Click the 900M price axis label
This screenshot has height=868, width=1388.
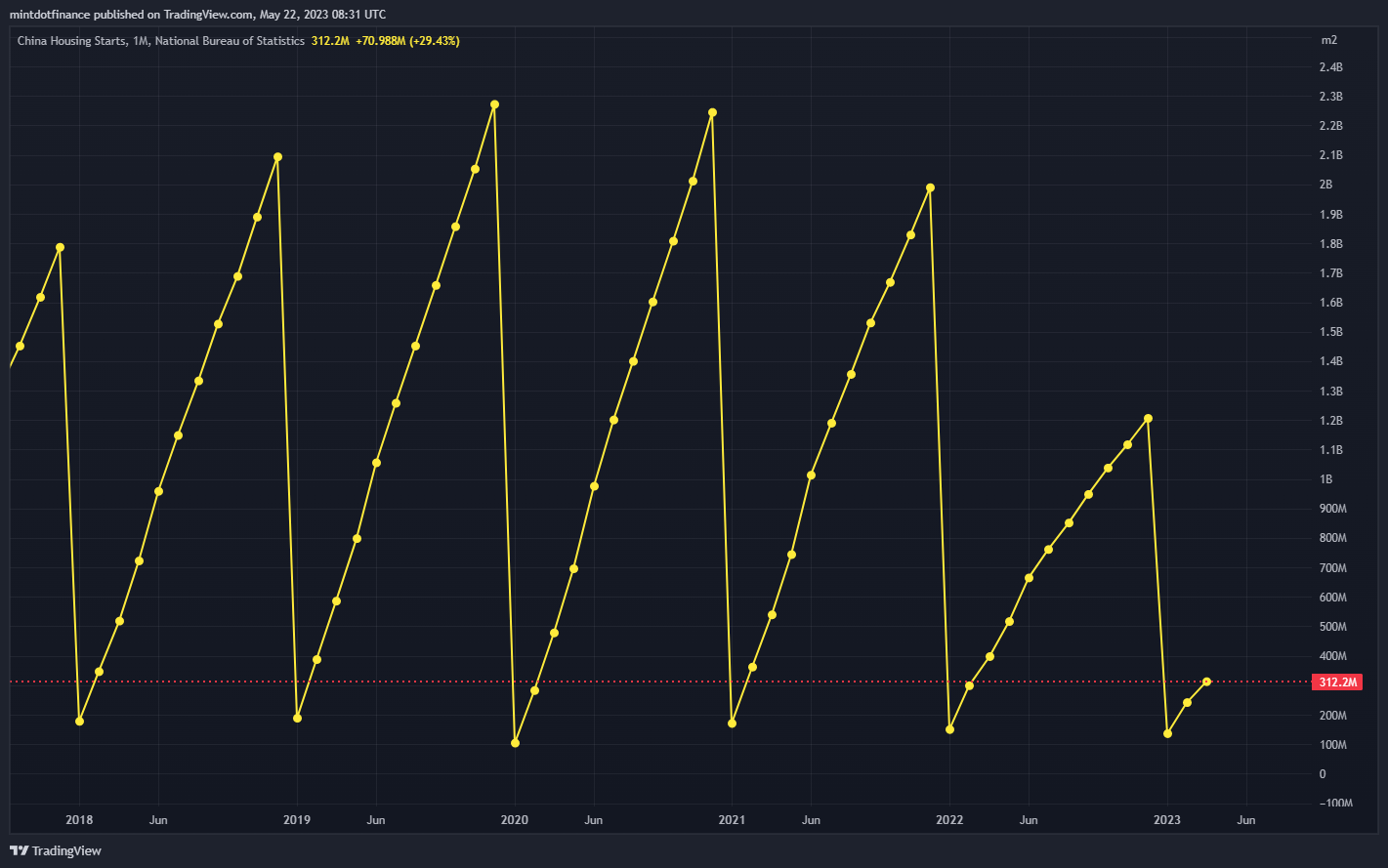pyautogui.click(x=1332, y=509)
